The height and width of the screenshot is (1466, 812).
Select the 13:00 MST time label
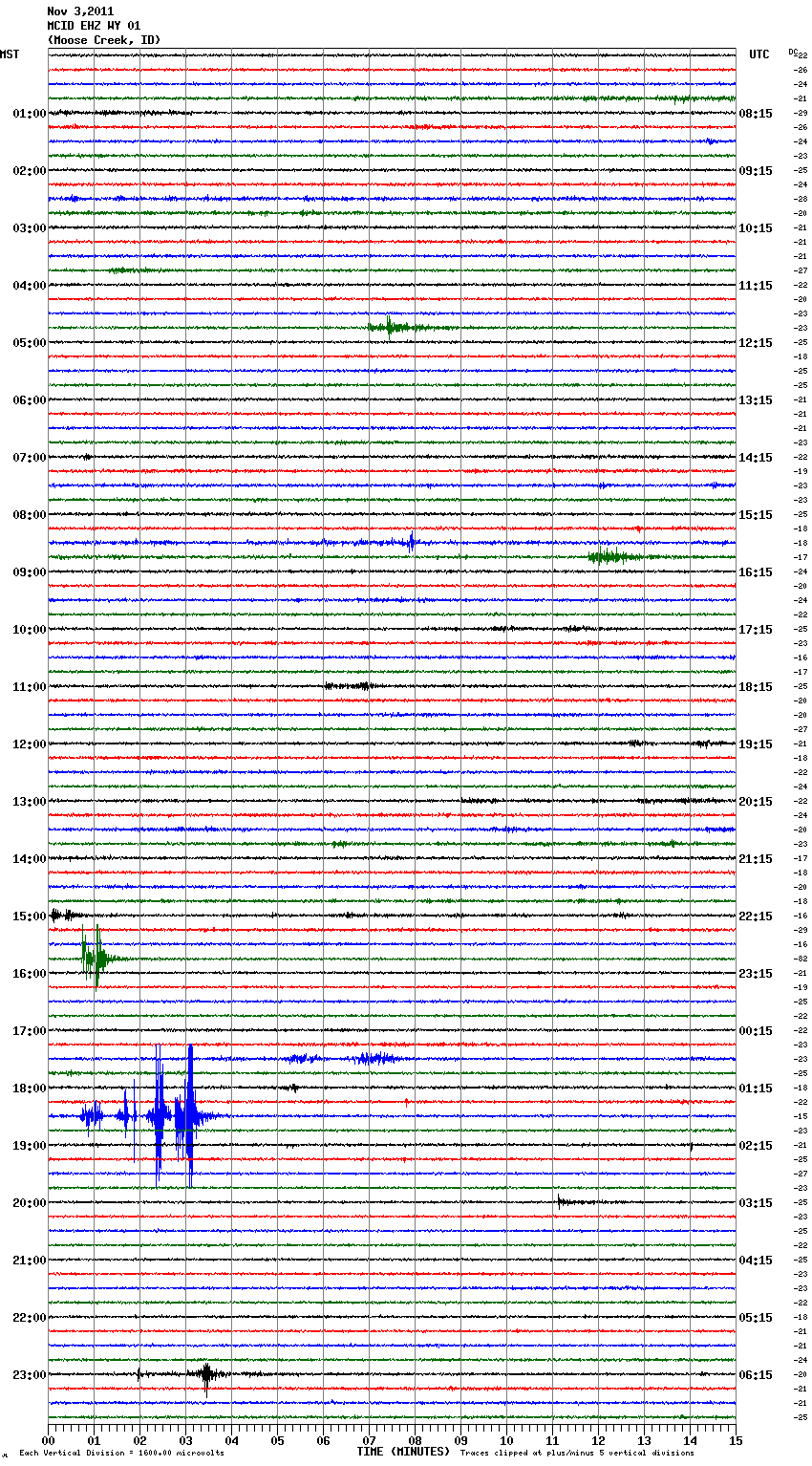coord(29,802)
